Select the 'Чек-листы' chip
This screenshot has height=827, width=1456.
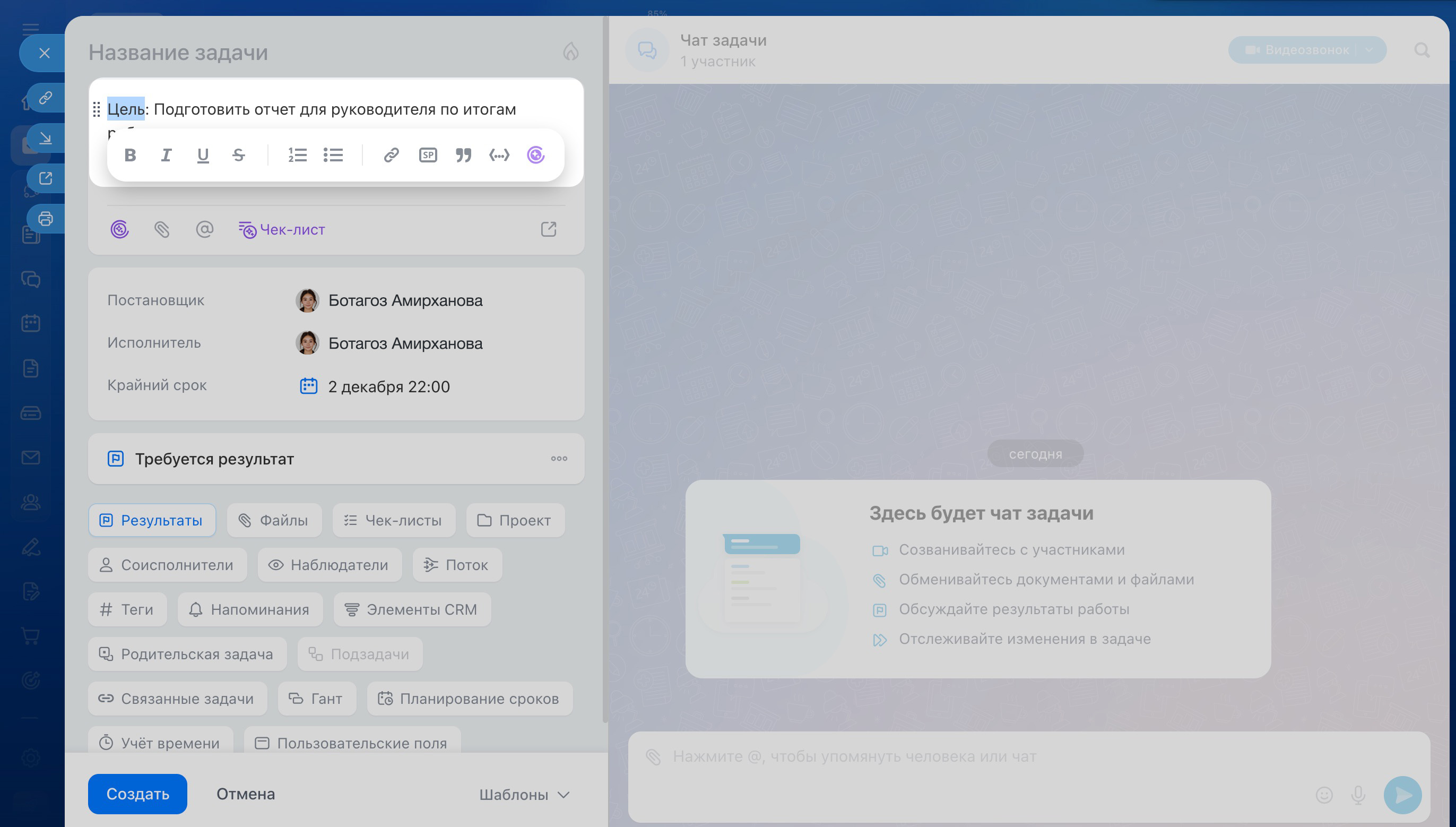pos(393,520)
